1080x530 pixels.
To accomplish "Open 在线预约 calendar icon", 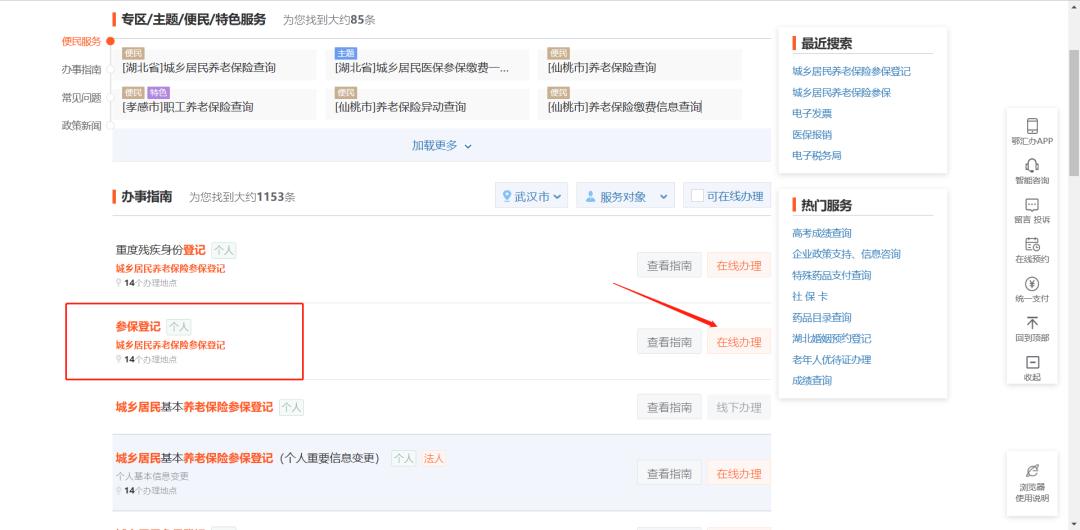I will pos(1032,244).
